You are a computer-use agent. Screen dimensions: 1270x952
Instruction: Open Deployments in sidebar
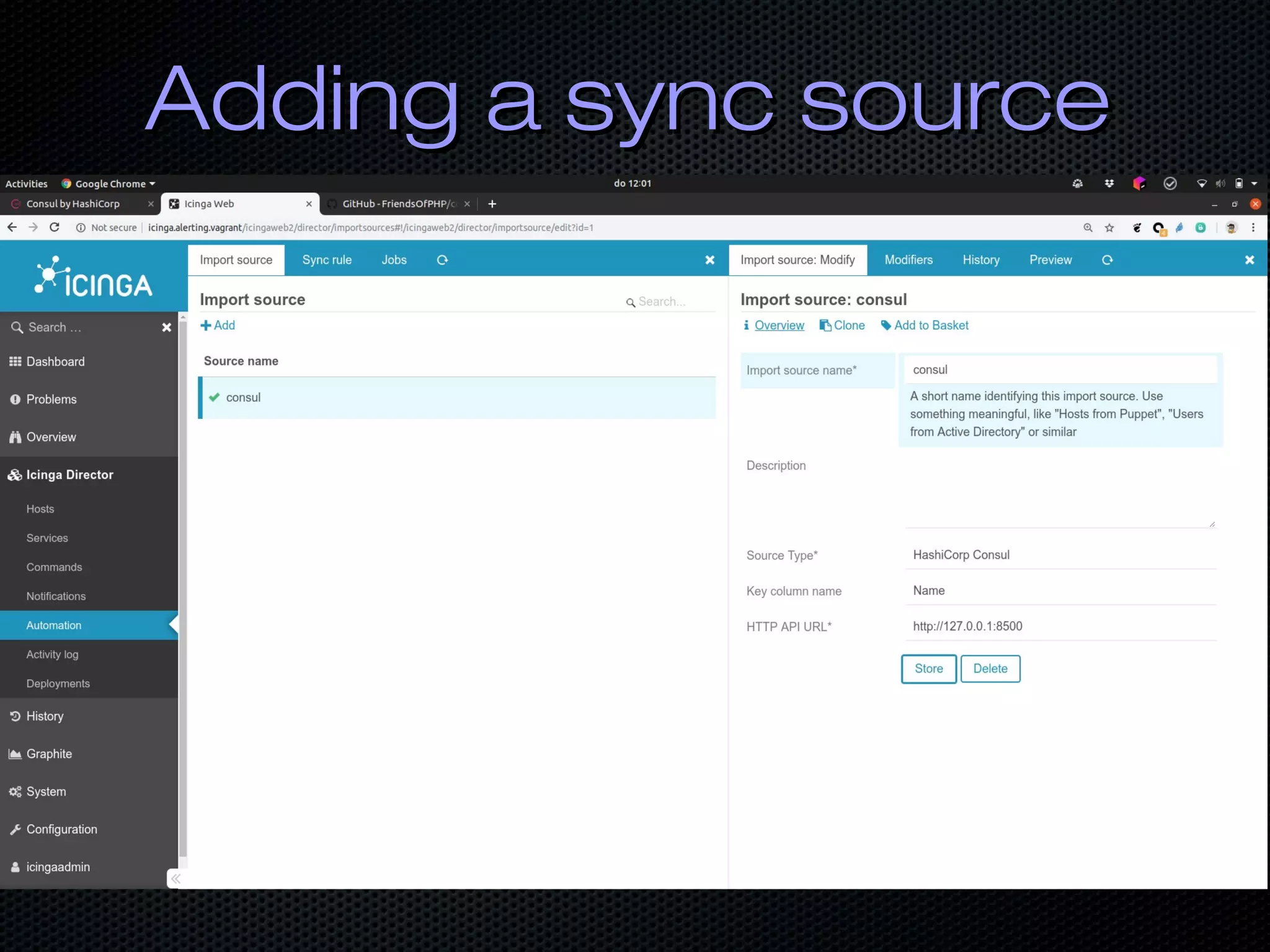click(58, 684)
